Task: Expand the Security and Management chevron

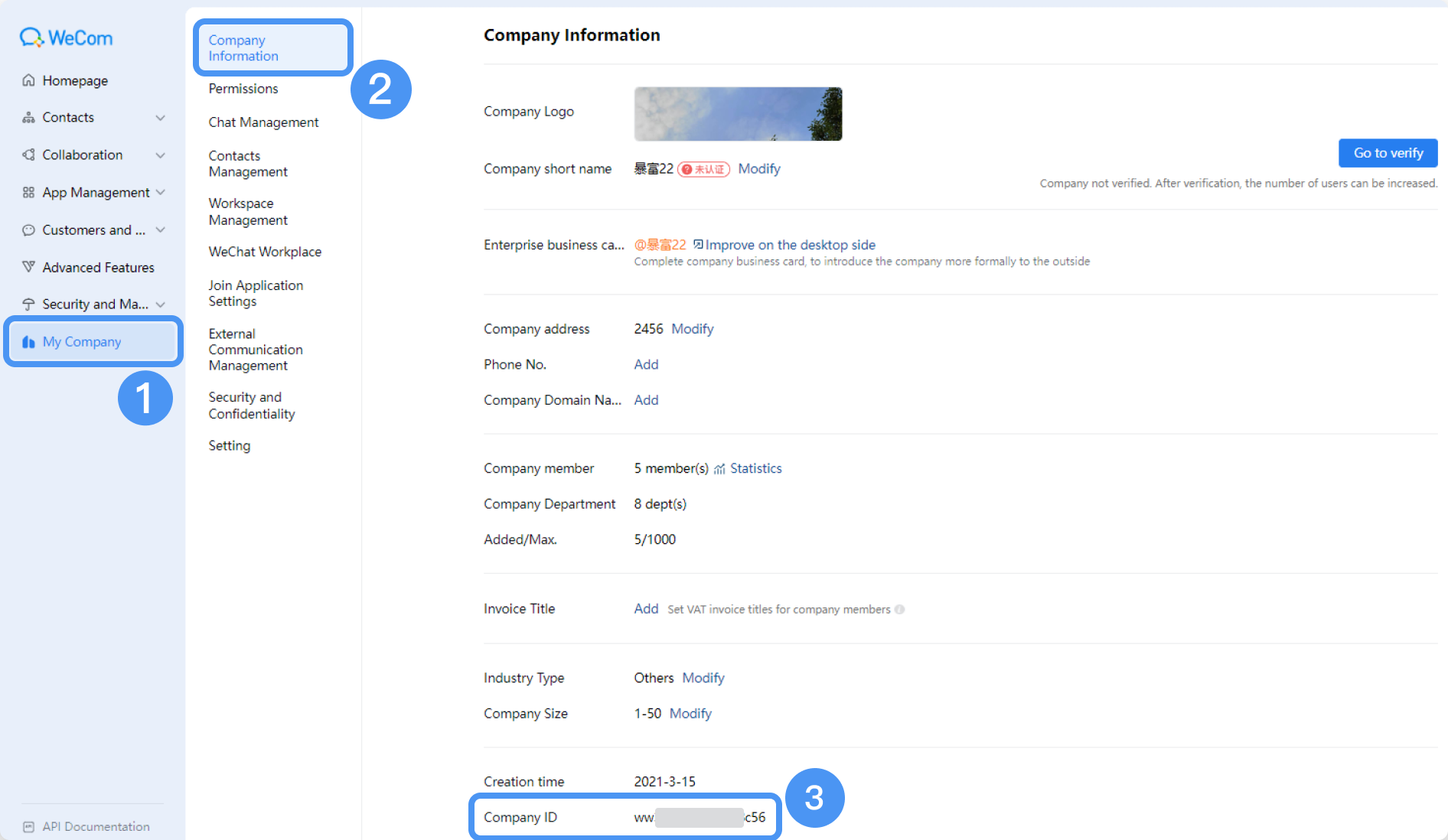Action: tap(161, 304)
